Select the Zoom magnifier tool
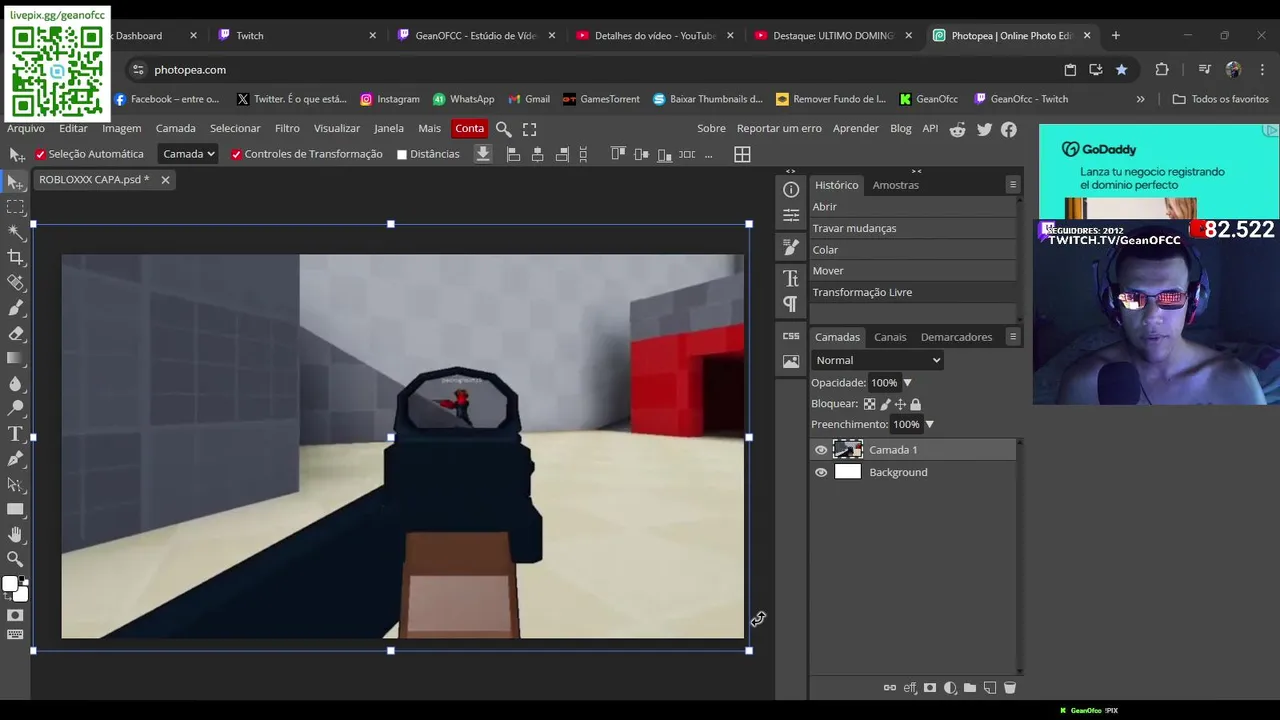The width and height of the screenshot is (1280, 720). (x=15, y=559)
